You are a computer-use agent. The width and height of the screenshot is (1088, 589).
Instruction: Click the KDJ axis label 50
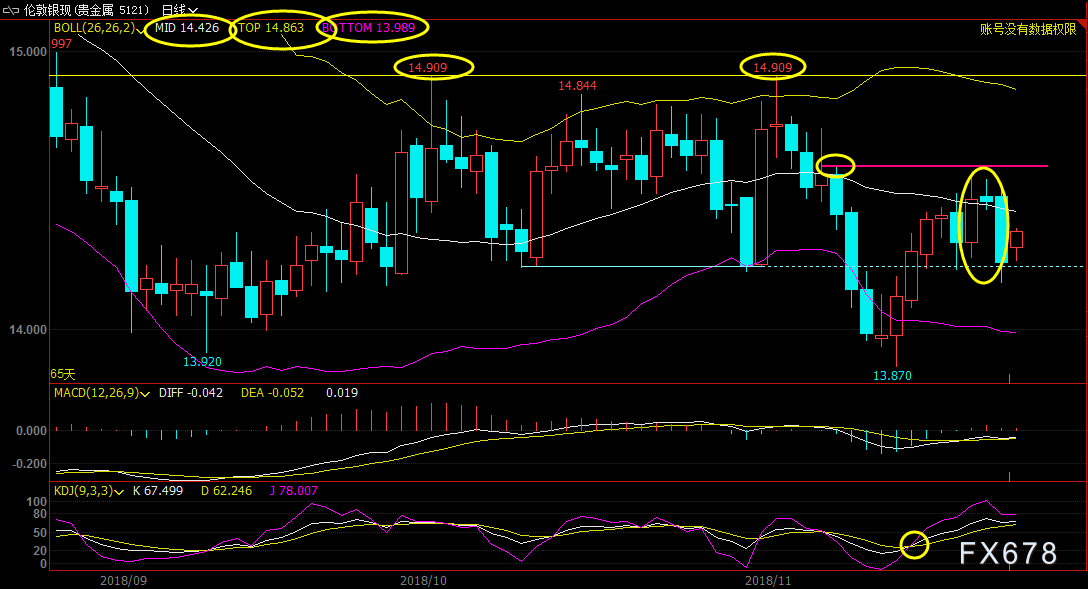click(41, 533)
